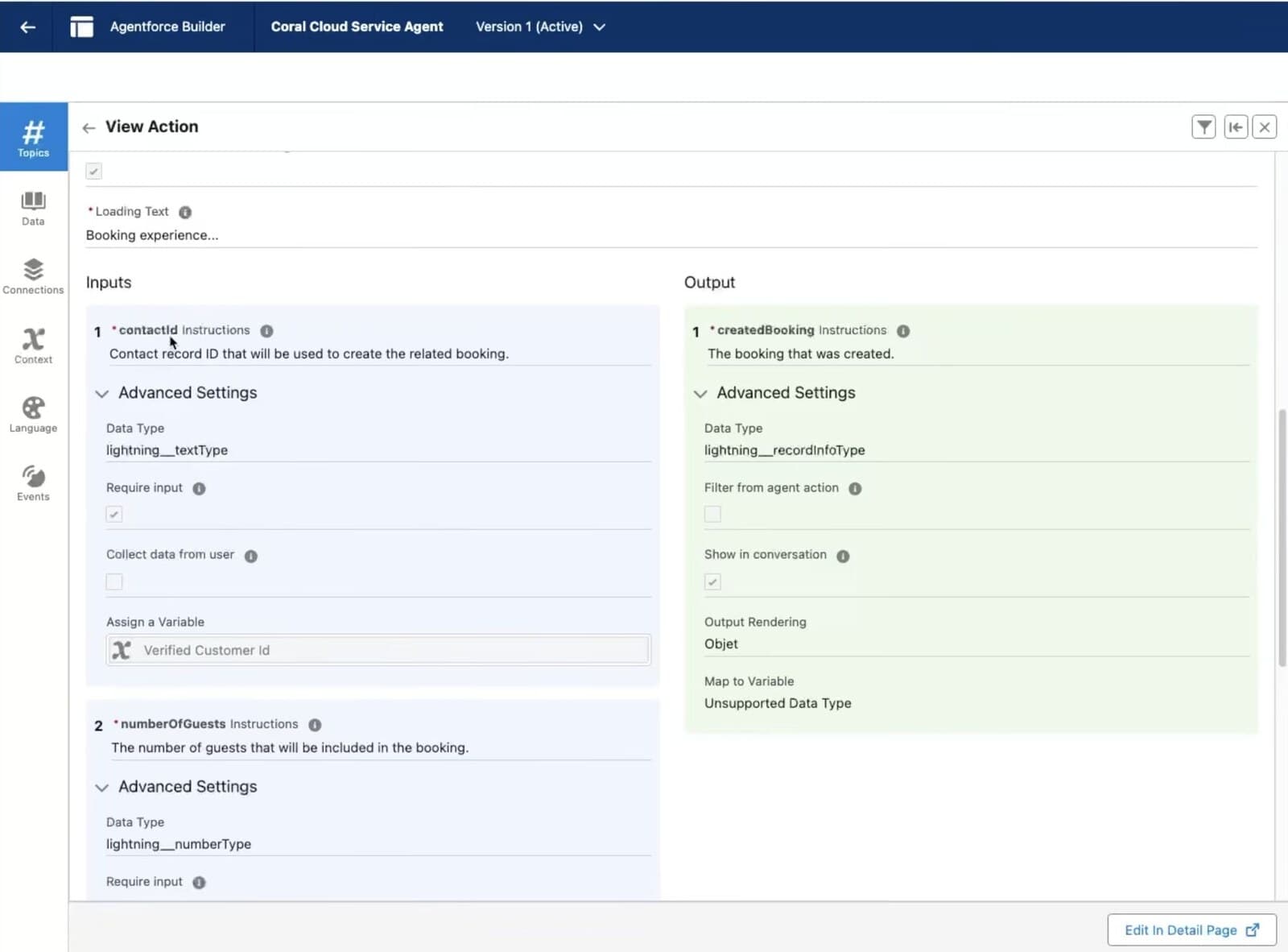Image resolution: width=1288 pixels, height=952 pixels.
Task: Show info for Collect data from user
Action: coord(251,556)
